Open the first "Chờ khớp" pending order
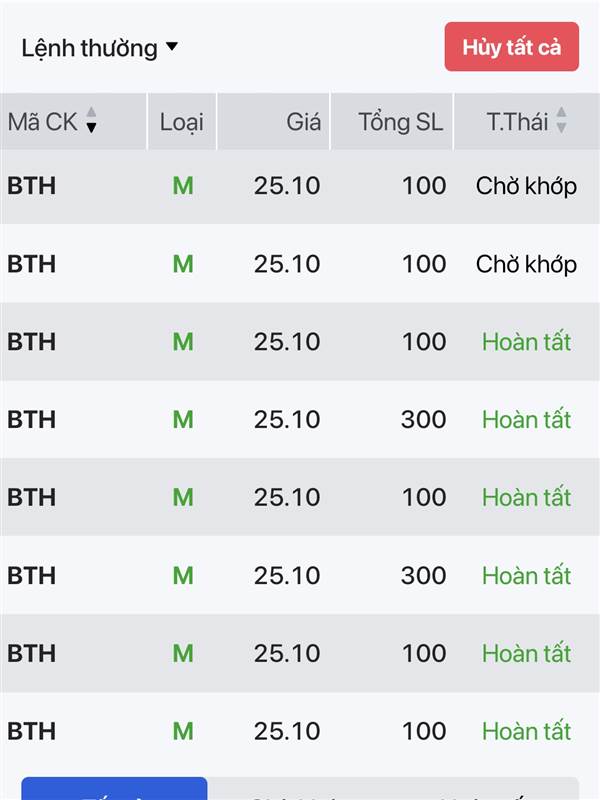 pyautogui.click(x=526, y=186)
